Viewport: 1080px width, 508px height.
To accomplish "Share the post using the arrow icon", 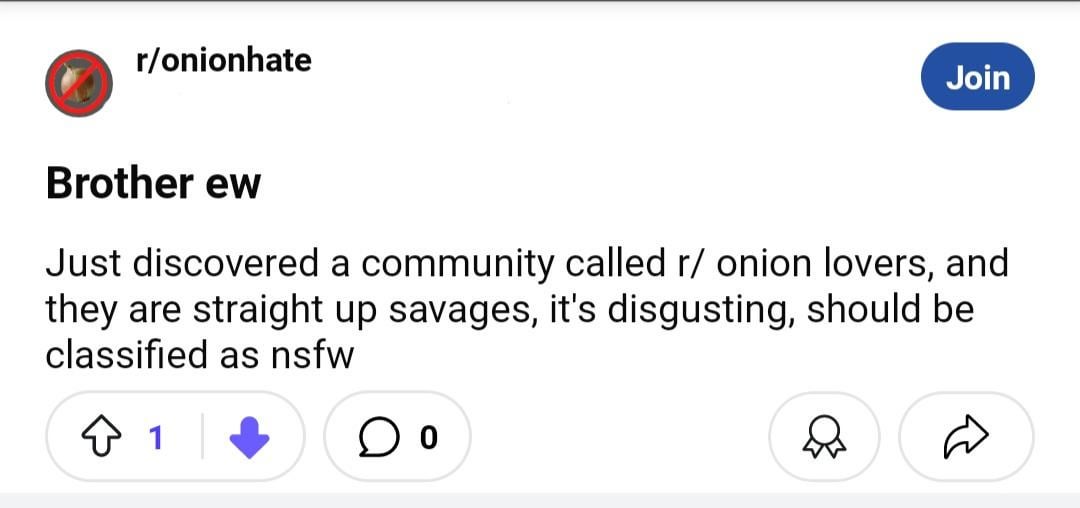I will click(x=966, y=437).
